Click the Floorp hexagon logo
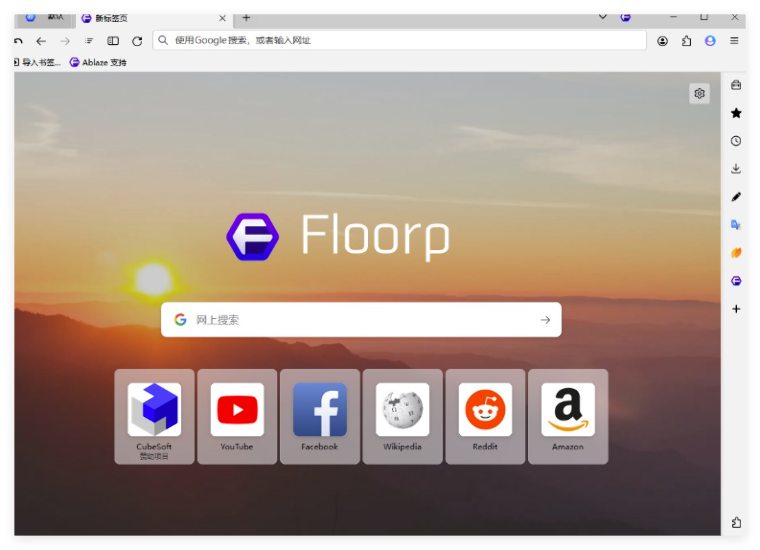 pos(253,236)
